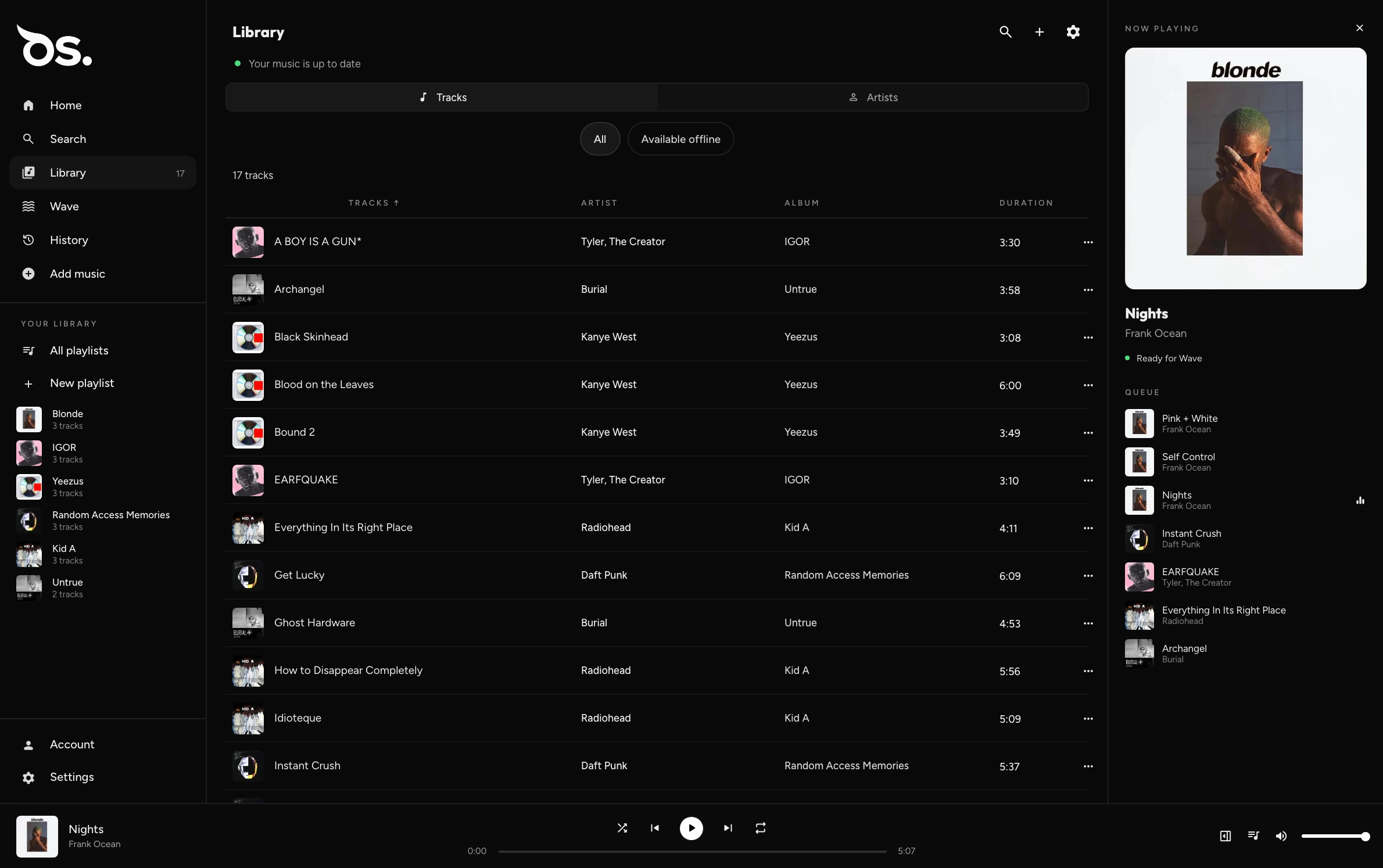
Task: Toggle the Now Playing side panel icon
Action: (x=1226, y=836)
